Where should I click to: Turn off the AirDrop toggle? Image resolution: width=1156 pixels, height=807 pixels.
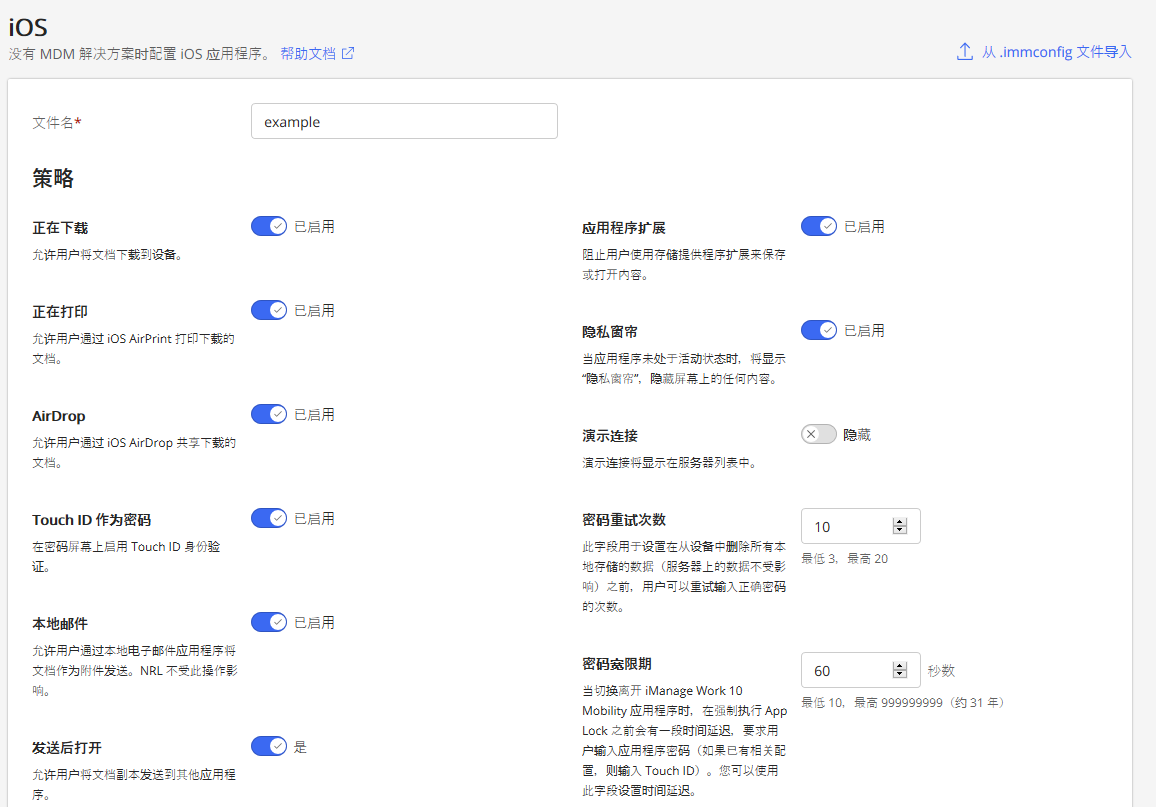pos(269,414)
